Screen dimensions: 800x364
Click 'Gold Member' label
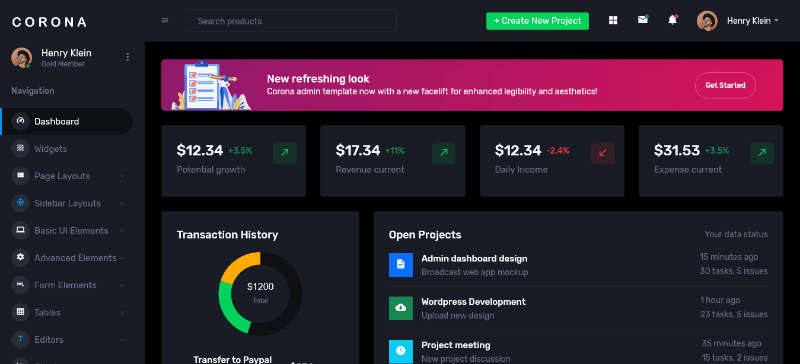(x=63, y=64)
